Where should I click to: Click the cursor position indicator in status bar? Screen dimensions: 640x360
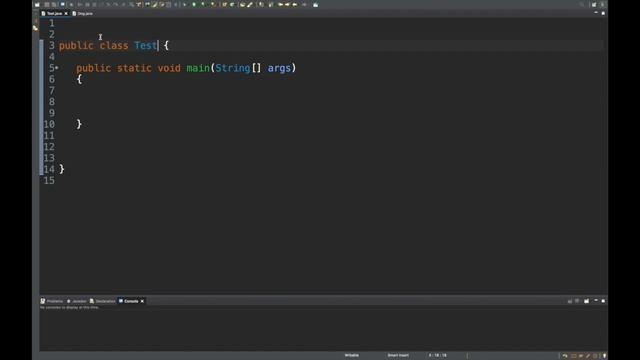point(438,355)
